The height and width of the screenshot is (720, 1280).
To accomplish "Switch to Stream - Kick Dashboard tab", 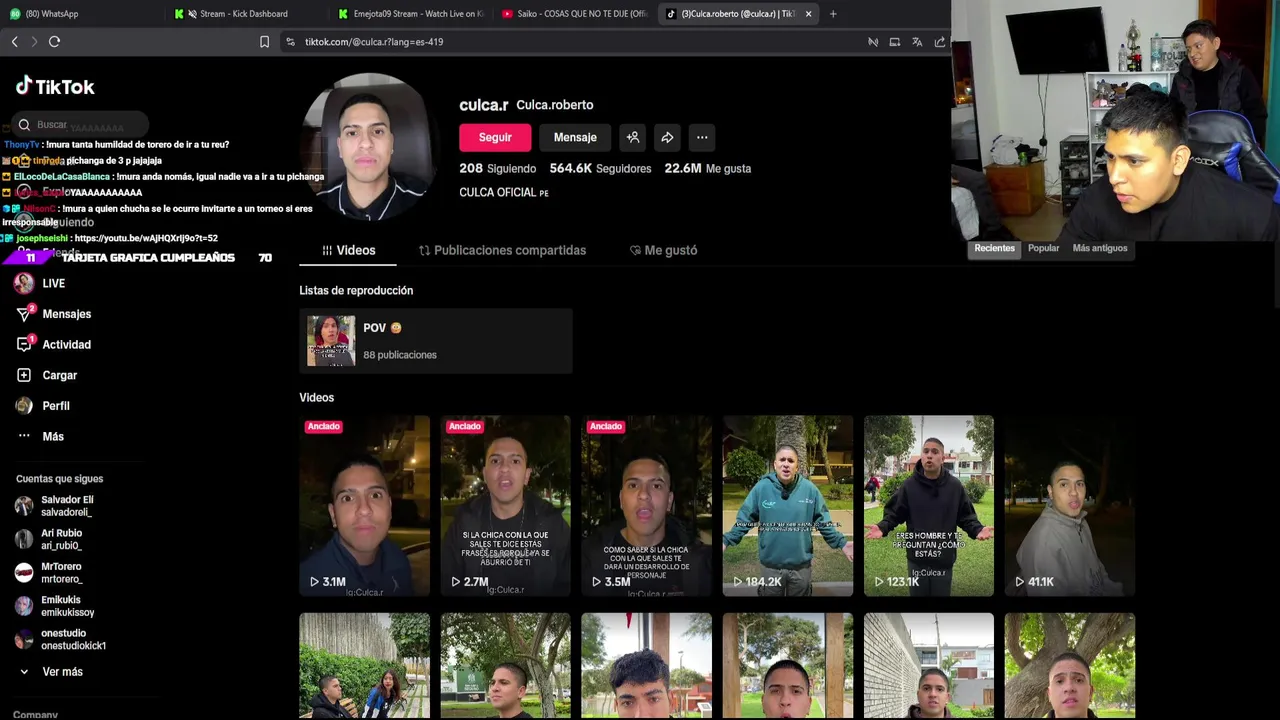I will (243, 14).
